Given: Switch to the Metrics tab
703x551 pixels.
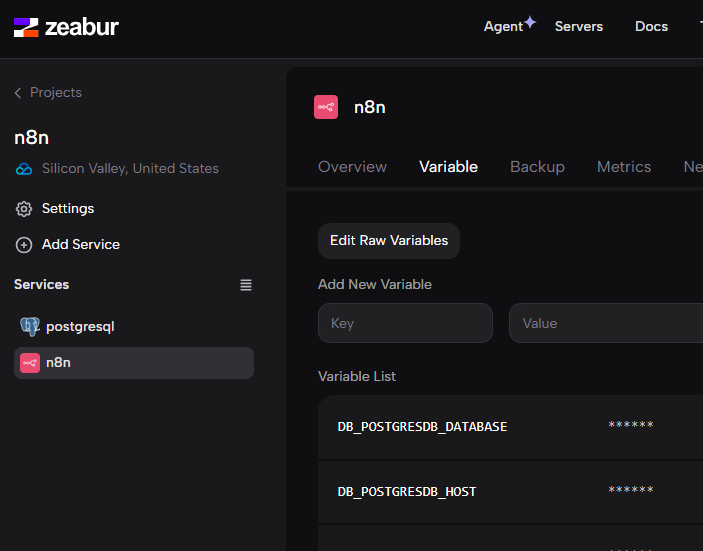Looking at the screenshot, I should [x=624, y=167].
